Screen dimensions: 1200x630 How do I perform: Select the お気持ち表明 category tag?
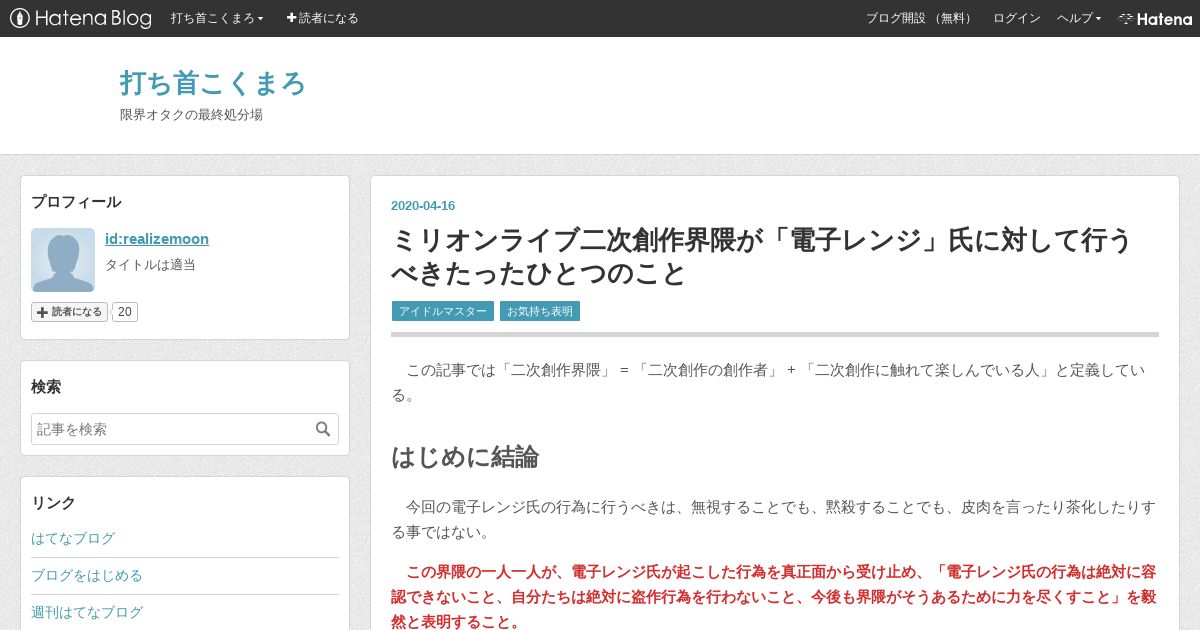540,311
